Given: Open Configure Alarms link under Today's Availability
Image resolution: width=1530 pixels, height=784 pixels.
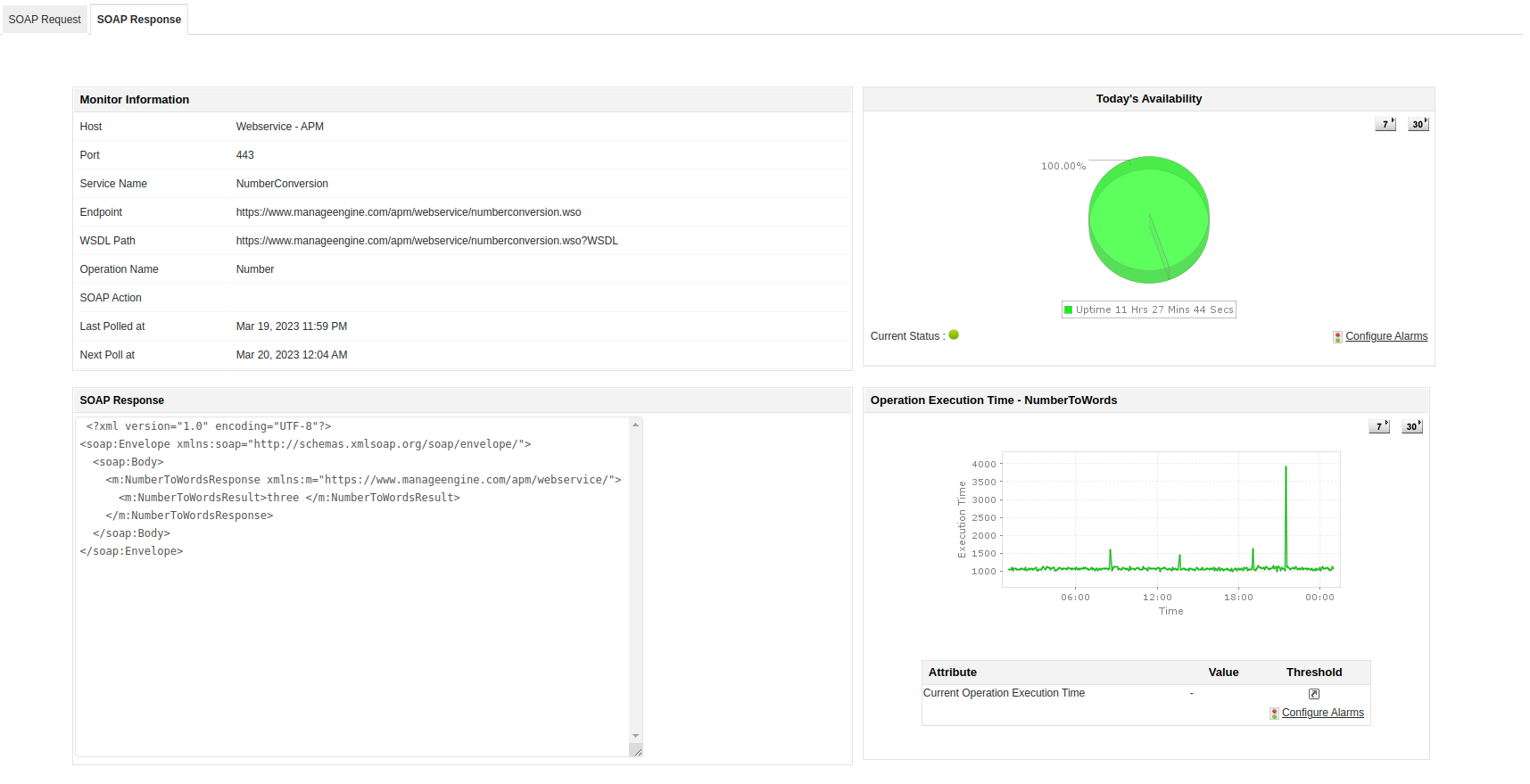Looking at the screenshot, I should [x=1386, y=336].
